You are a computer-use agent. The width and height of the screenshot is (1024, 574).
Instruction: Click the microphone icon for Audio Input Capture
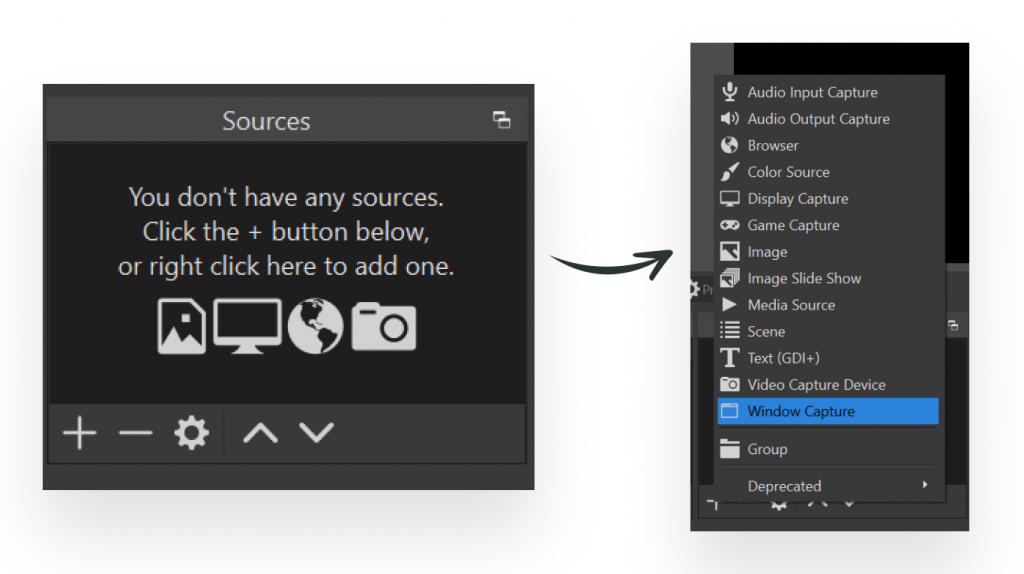click(729, 92)
